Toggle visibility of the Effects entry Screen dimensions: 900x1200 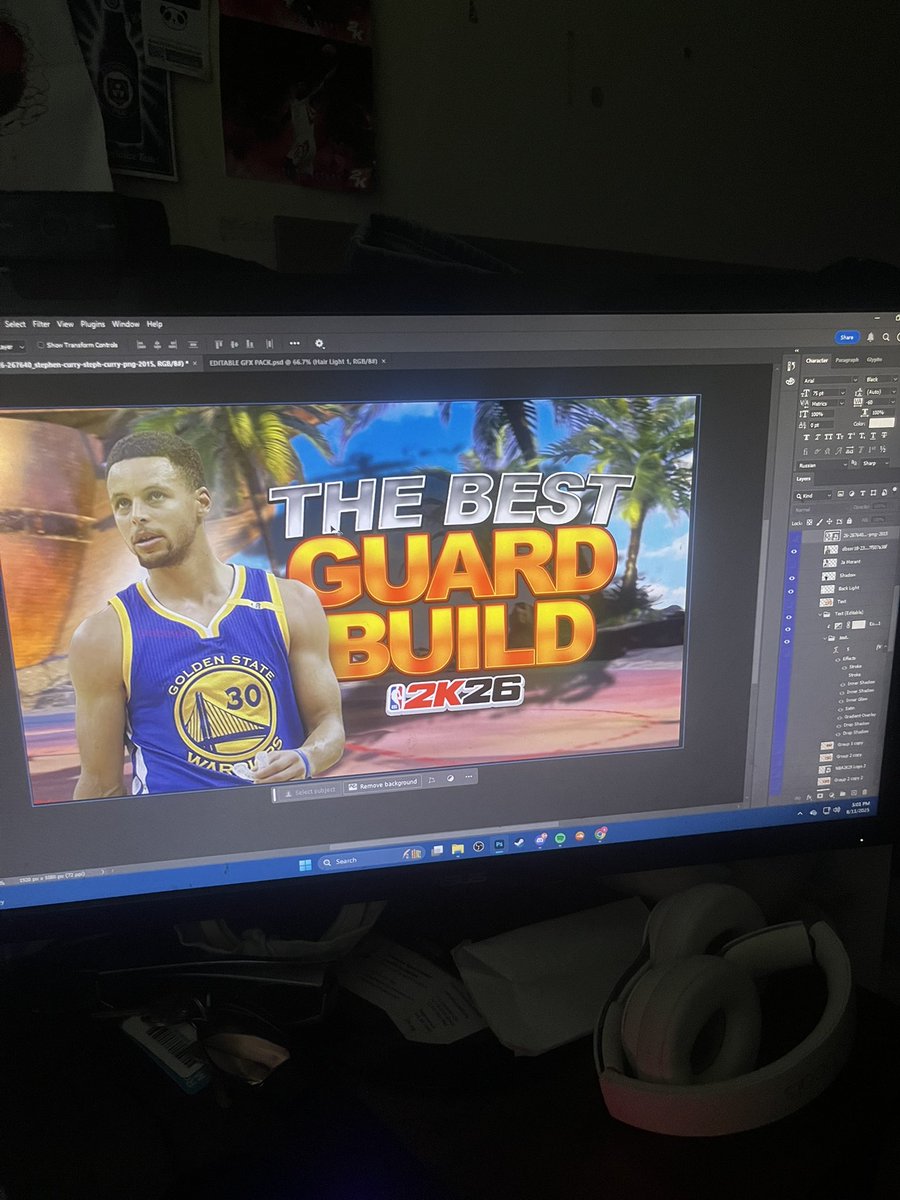click(x=837, y=660)
